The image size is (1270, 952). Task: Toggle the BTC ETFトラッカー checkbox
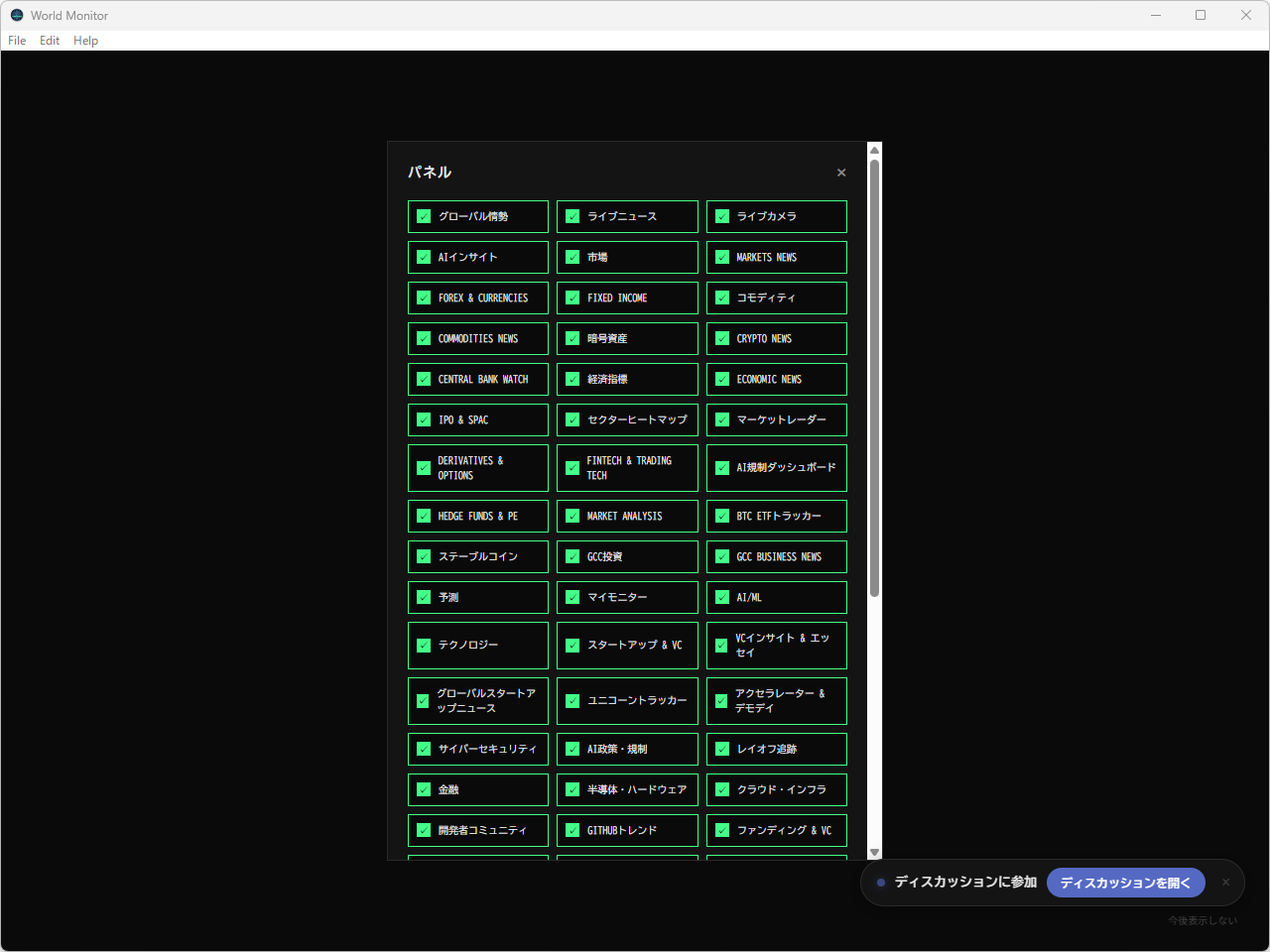tap(722, 516)
